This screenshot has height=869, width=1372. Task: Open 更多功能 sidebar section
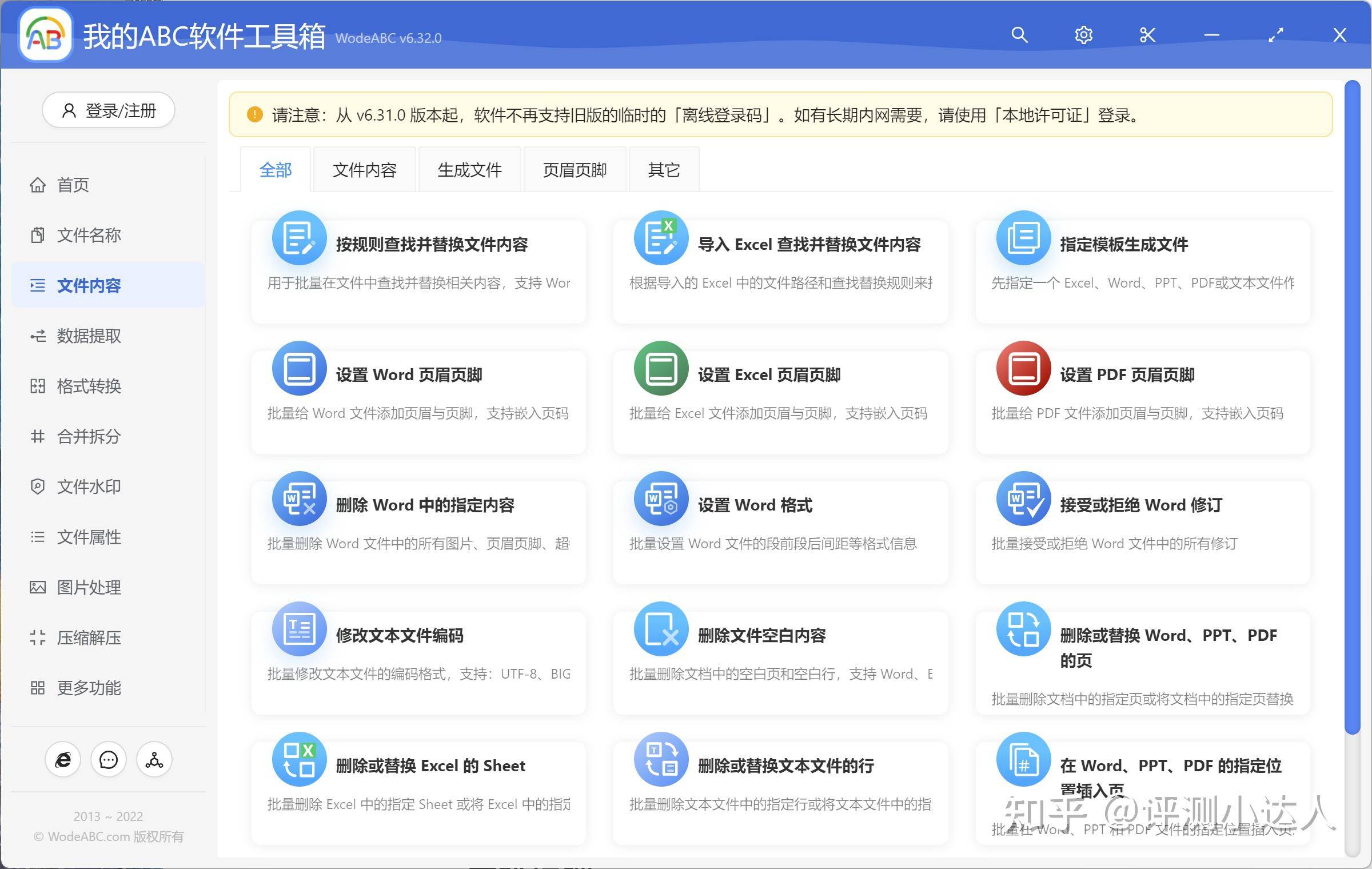tap(109, 688)
